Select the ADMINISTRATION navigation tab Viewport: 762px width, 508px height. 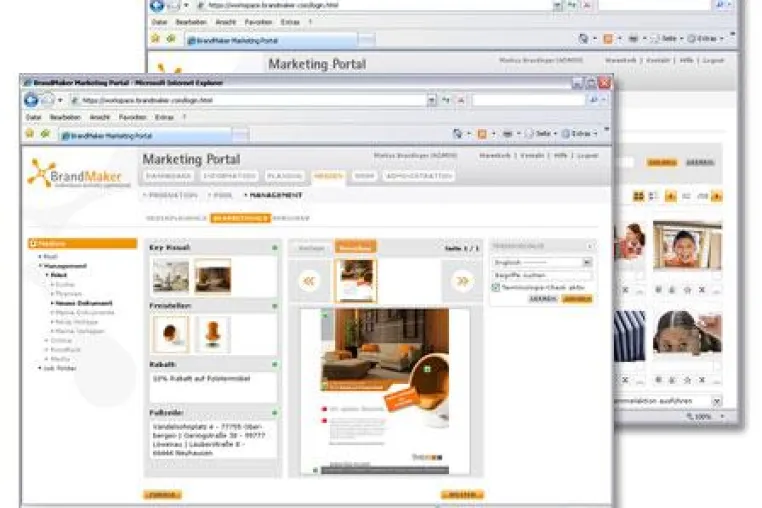tap(419, 176)
